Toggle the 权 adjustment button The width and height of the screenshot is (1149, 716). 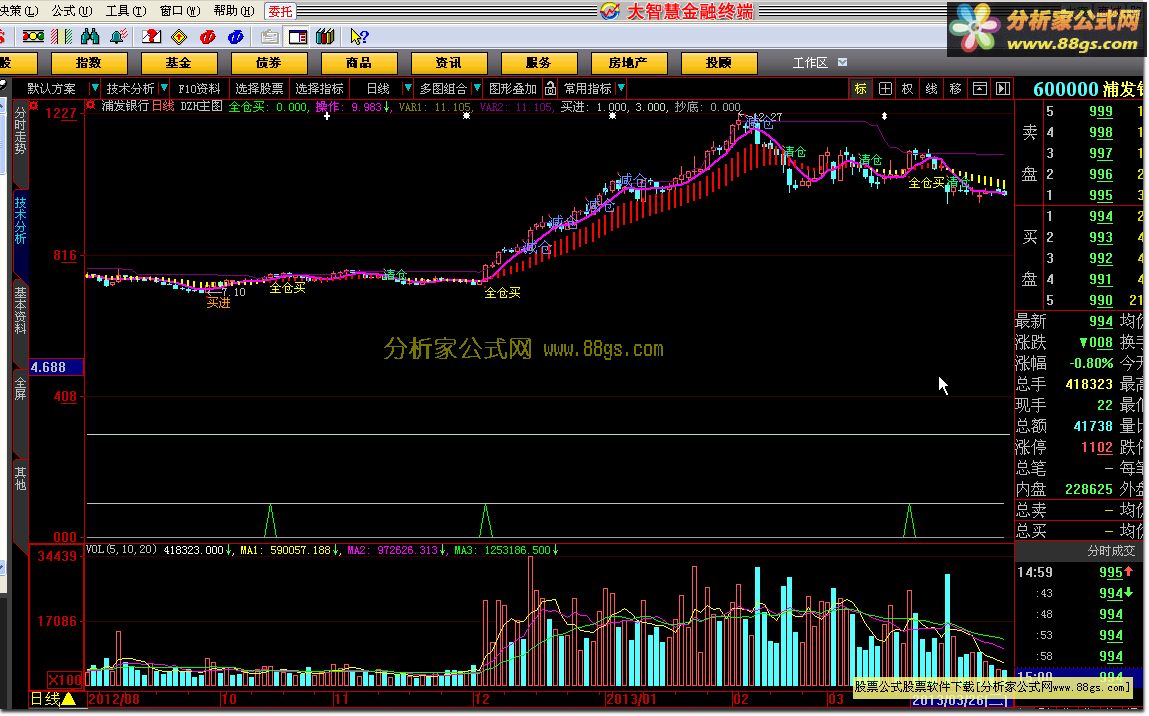point(908,89)
